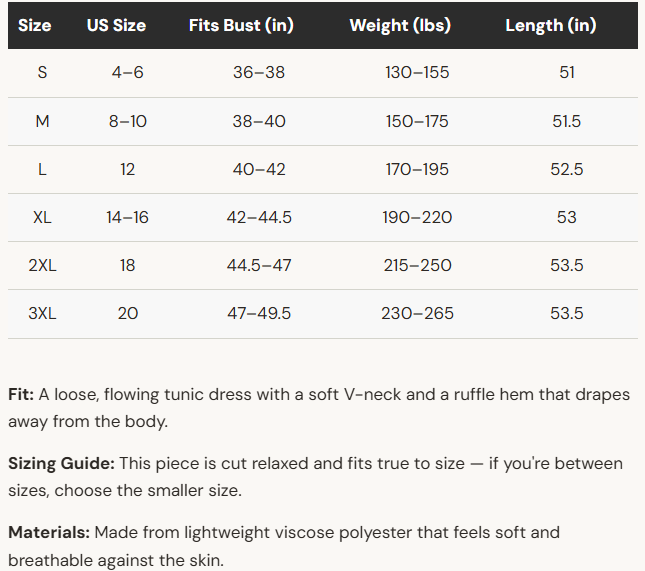Click the 230–265 weight cell

point(417,313)
